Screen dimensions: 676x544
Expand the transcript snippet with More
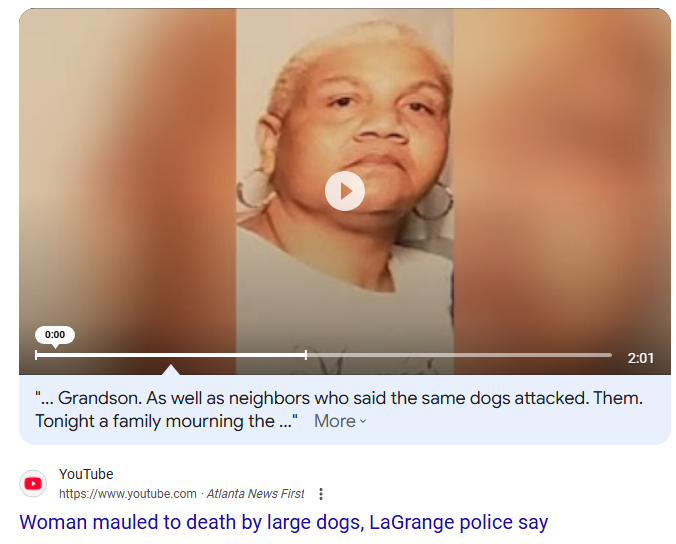(340, 421)
